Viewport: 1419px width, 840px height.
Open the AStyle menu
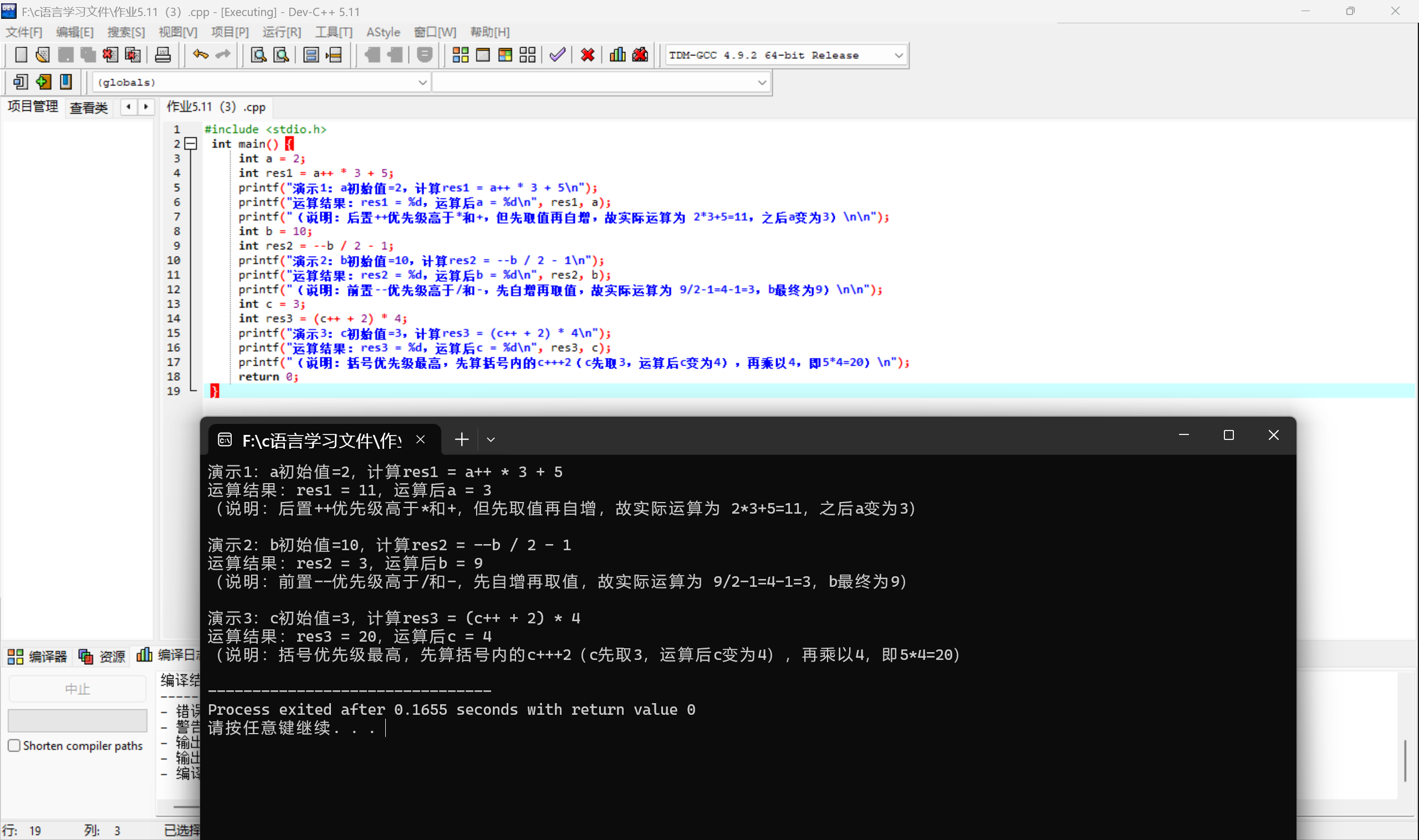[383, 32]
